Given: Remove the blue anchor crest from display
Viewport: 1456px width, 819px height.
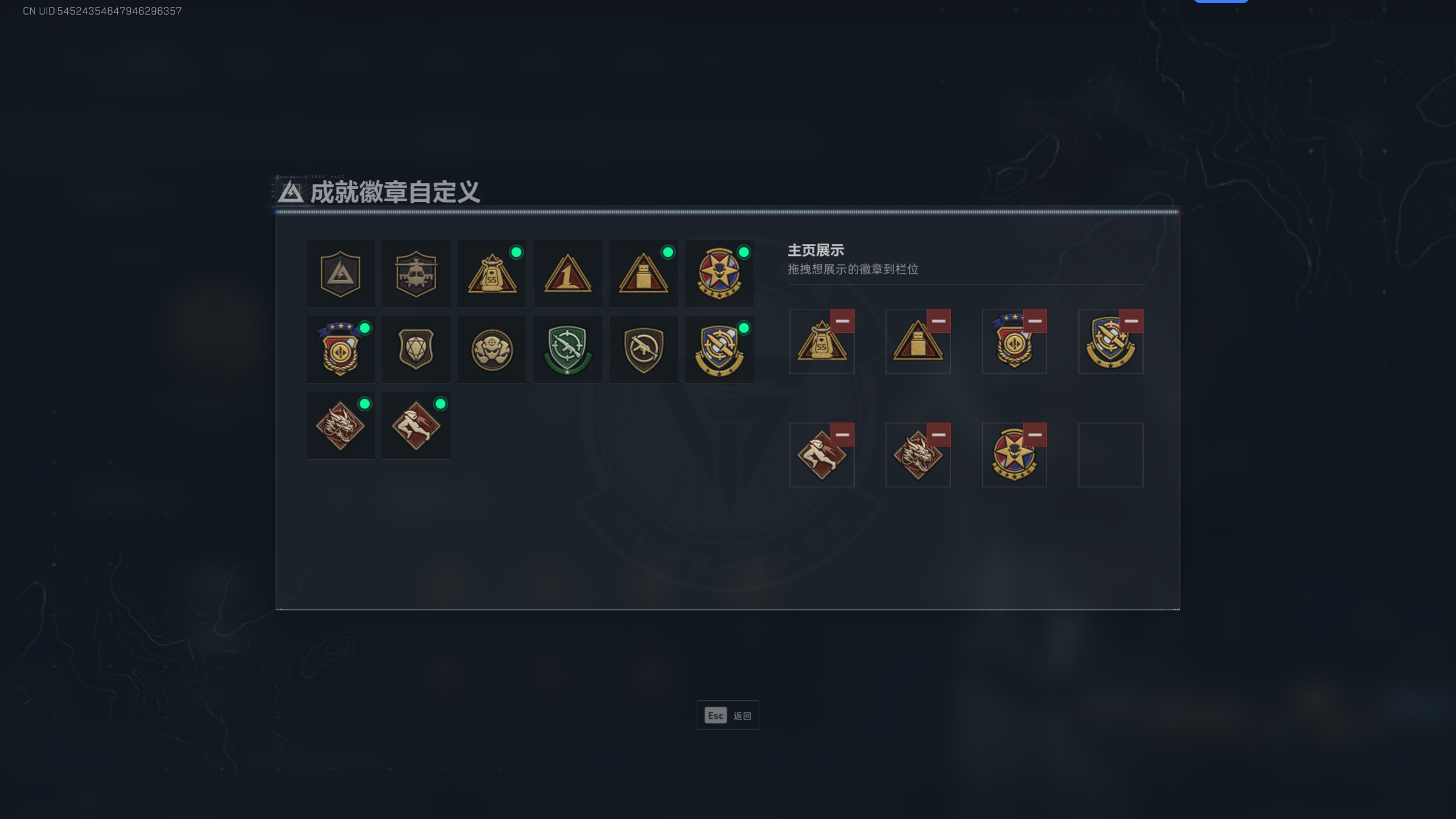Looking at the screenshot, I should tap(1131, 321).
